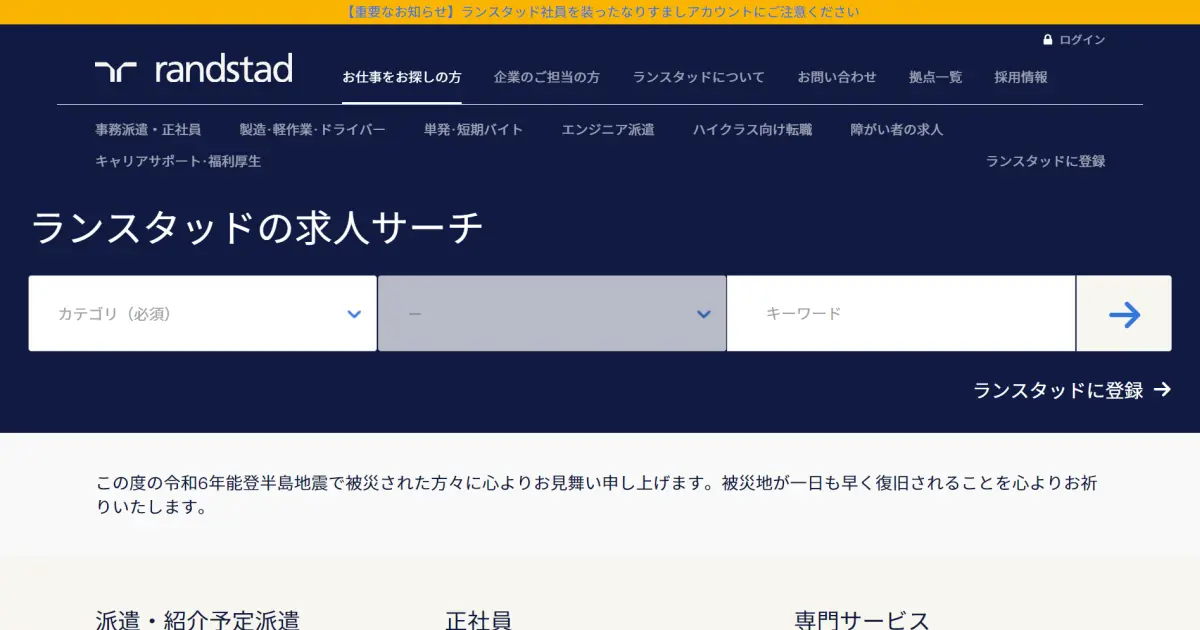Image resolution: width=1200 pixels, height=630 pixels.
Task: Open 製造･軽作業･ドライバー jobs link
Action: click(x=312, y=130)
